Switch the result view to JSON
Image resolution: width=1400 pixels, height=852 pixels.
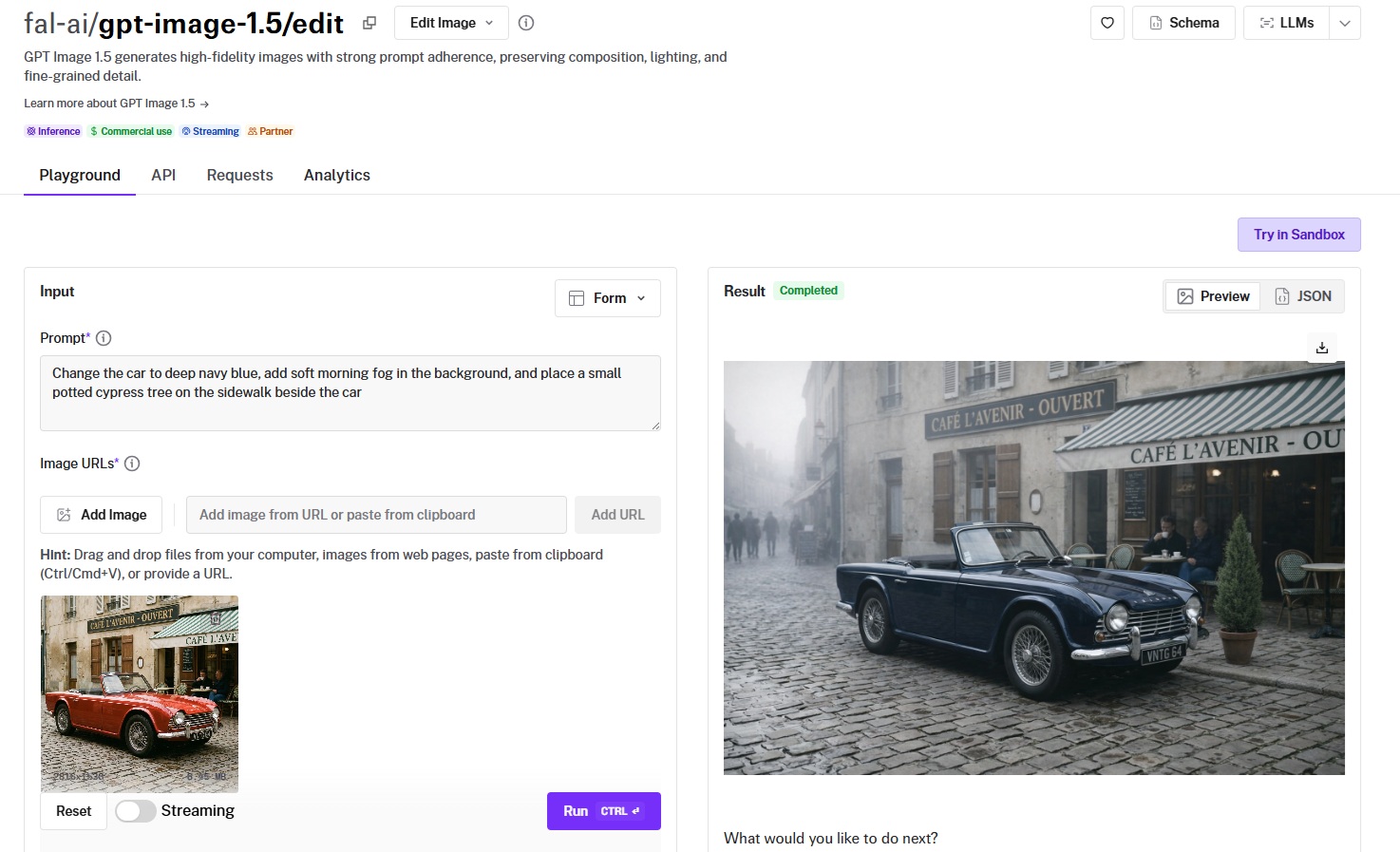pos(1303,296)
